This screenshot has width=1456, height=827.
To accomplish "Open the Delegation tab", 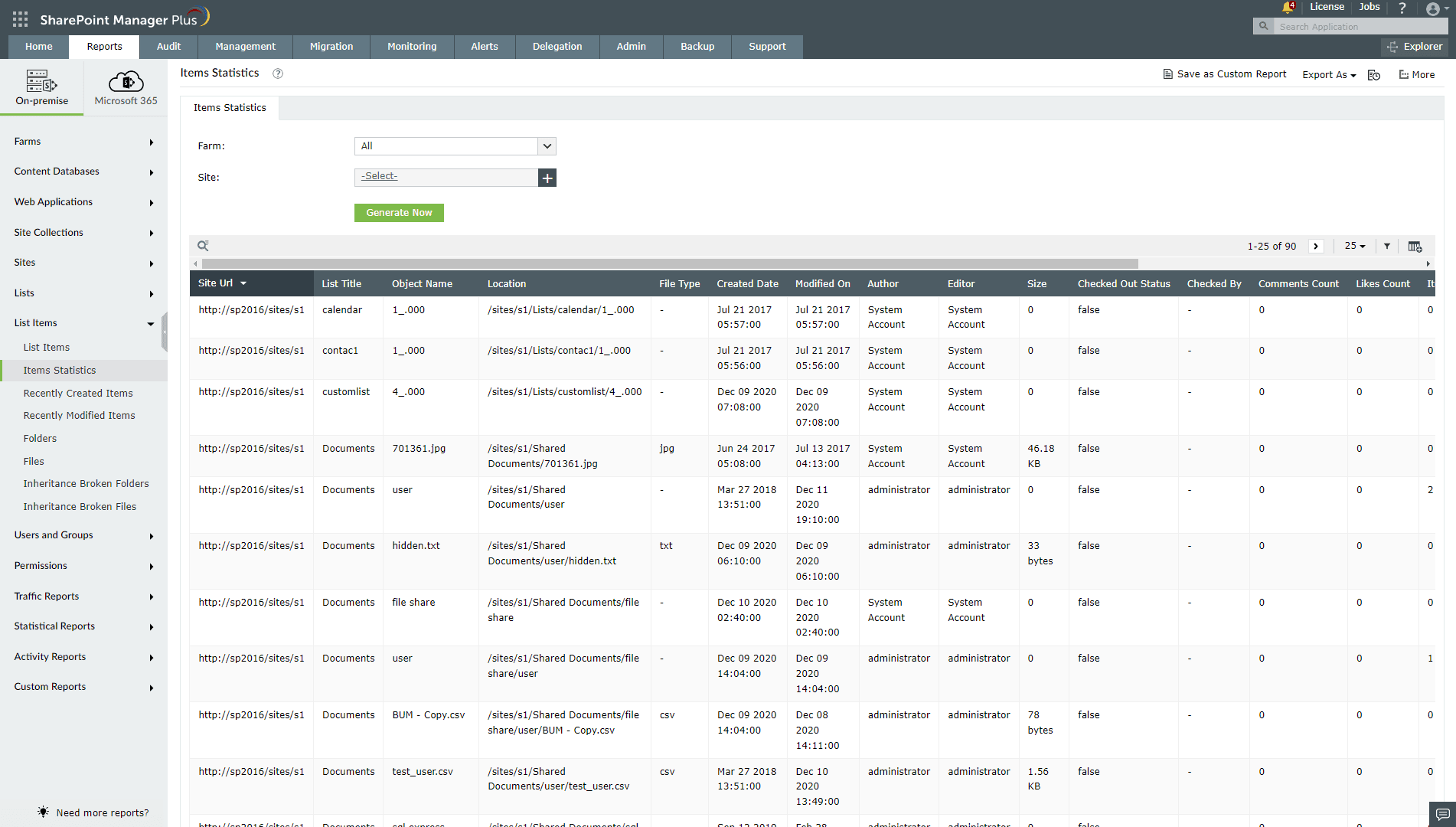I will [x=557, y=47].
